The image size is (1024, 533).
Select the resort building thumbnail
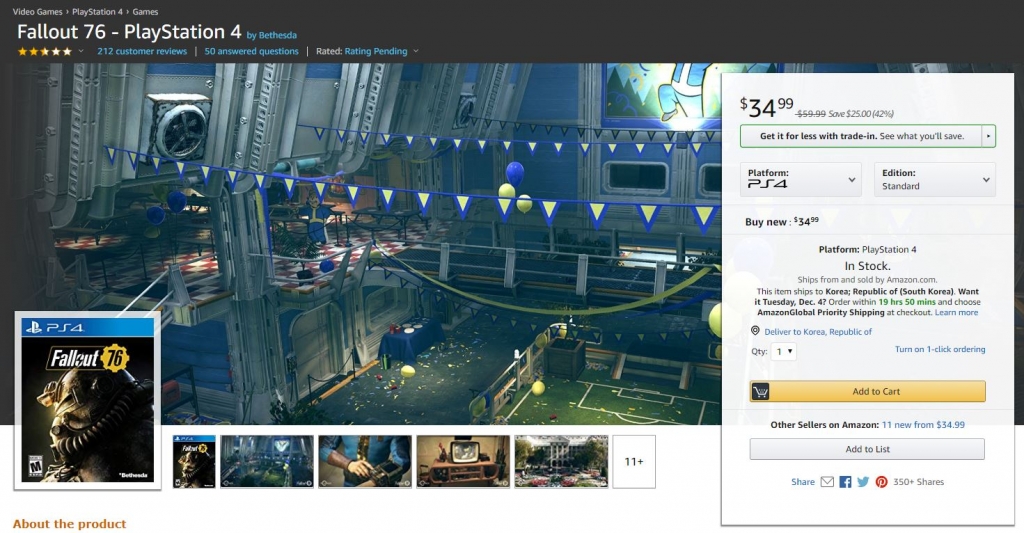[x=561, y=462]
